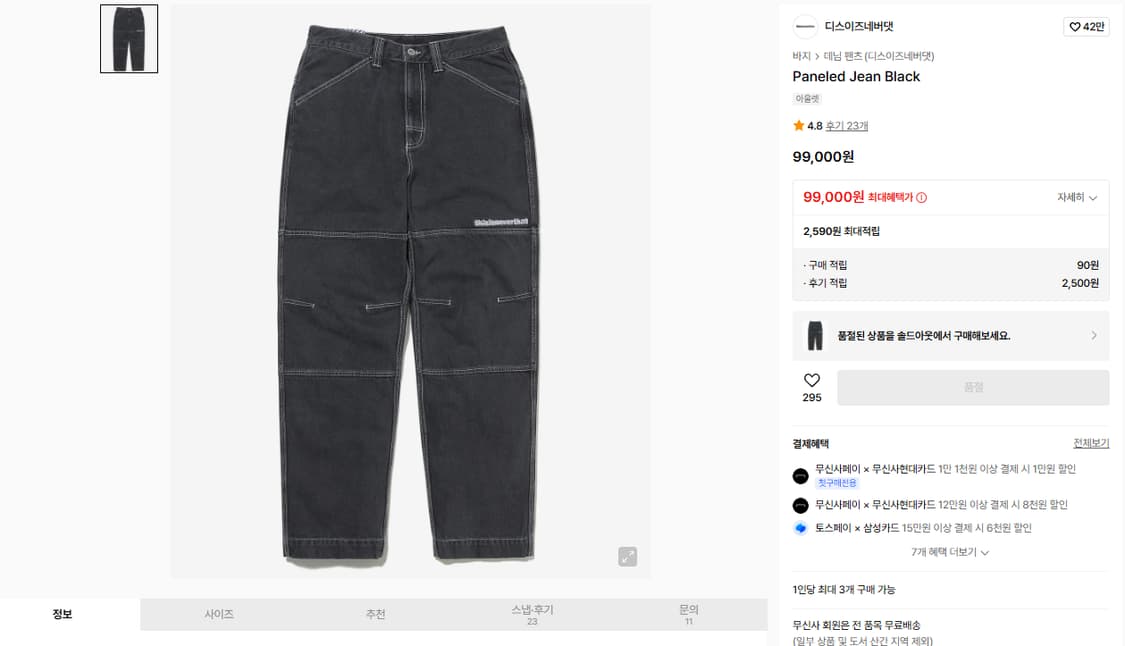Open the 문의 tab
This screenshot has height=646, width=1125.
click(x=689, y=614)
